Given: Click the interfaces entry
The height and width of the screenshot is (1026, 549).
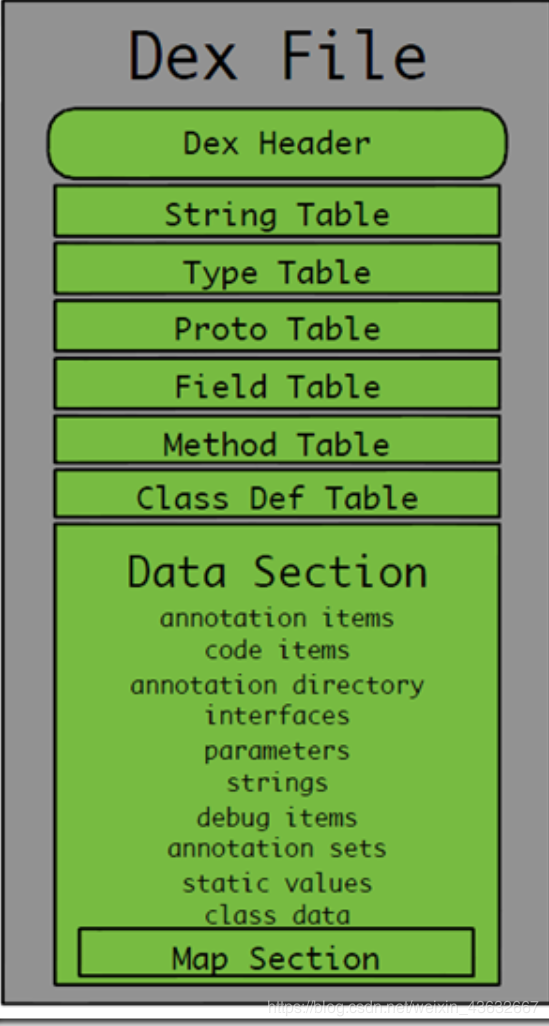Looking at the screenshot, I should (277, 715).
